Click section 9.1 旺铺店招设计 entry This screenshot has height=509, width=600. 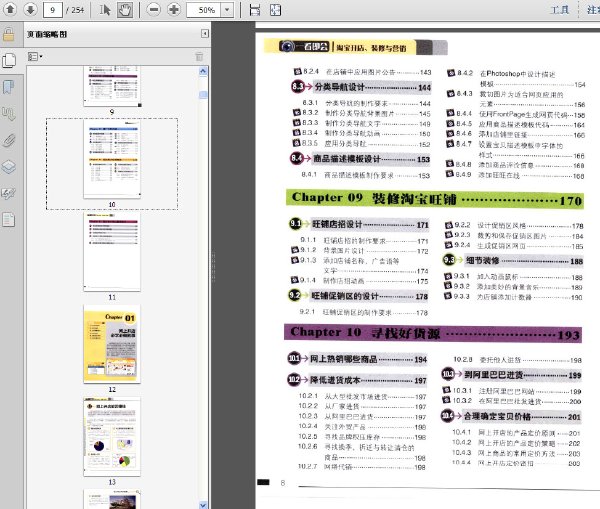click(x=359, y=224)
